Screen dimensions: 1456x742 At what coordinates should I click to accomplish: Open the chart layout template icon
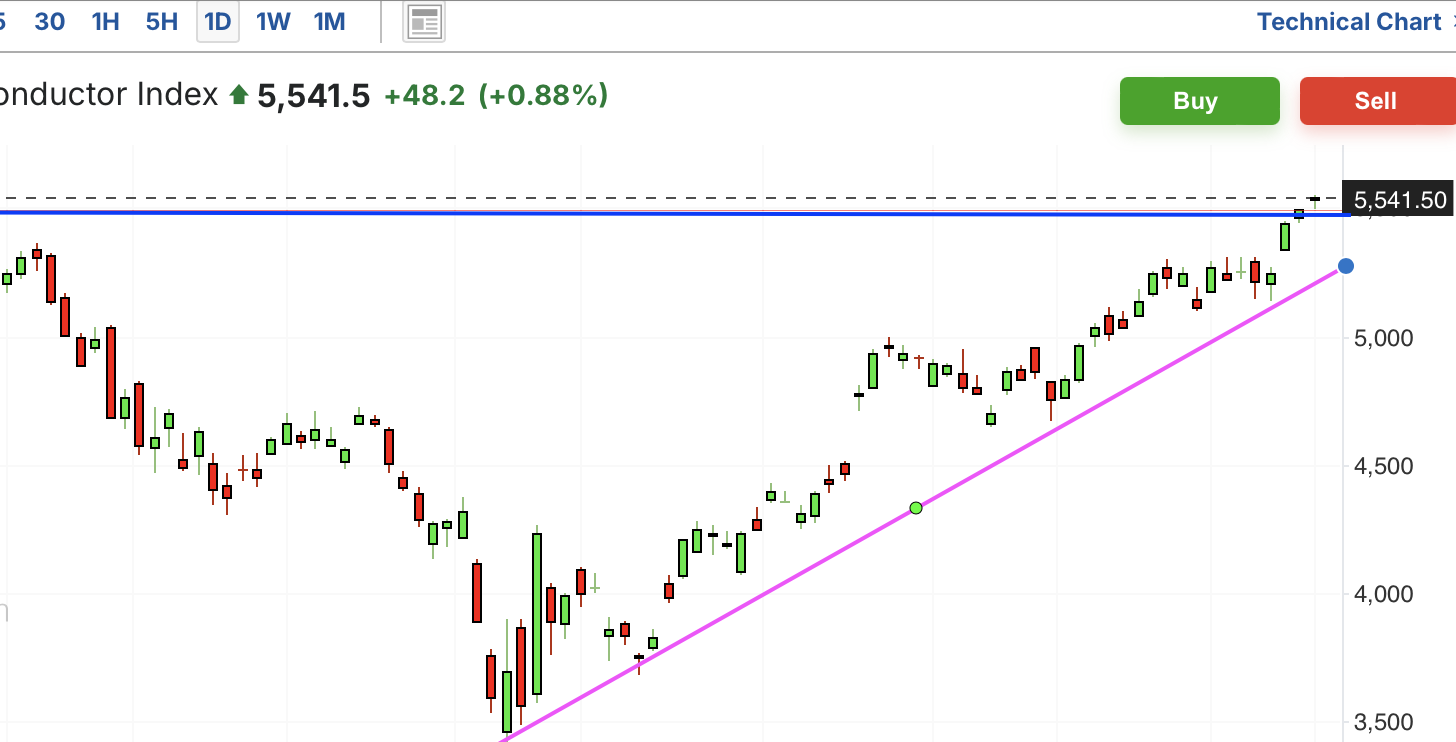pos(424,22)
